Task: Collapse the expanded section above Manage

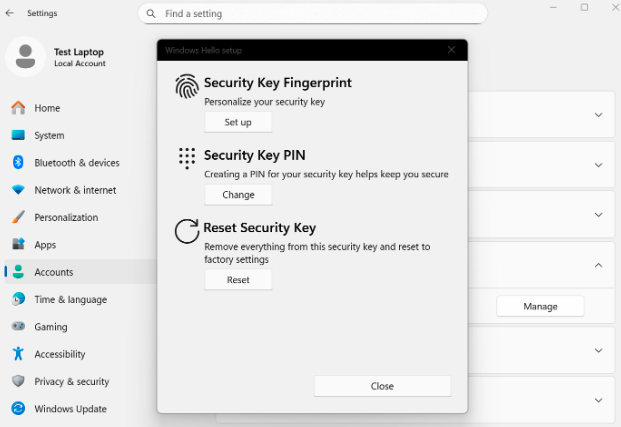Action: click(598, 265)
